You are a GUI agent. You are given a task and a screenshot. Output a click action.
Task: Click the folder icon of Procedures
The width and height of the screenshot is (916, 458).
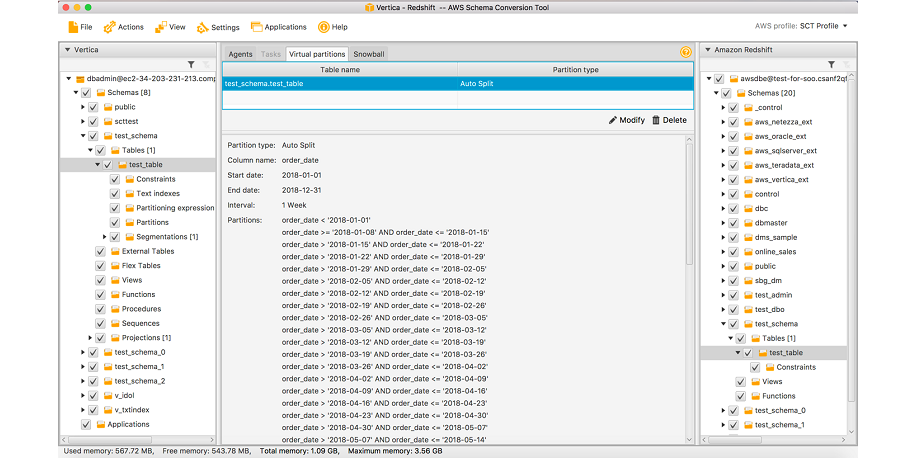115,309
